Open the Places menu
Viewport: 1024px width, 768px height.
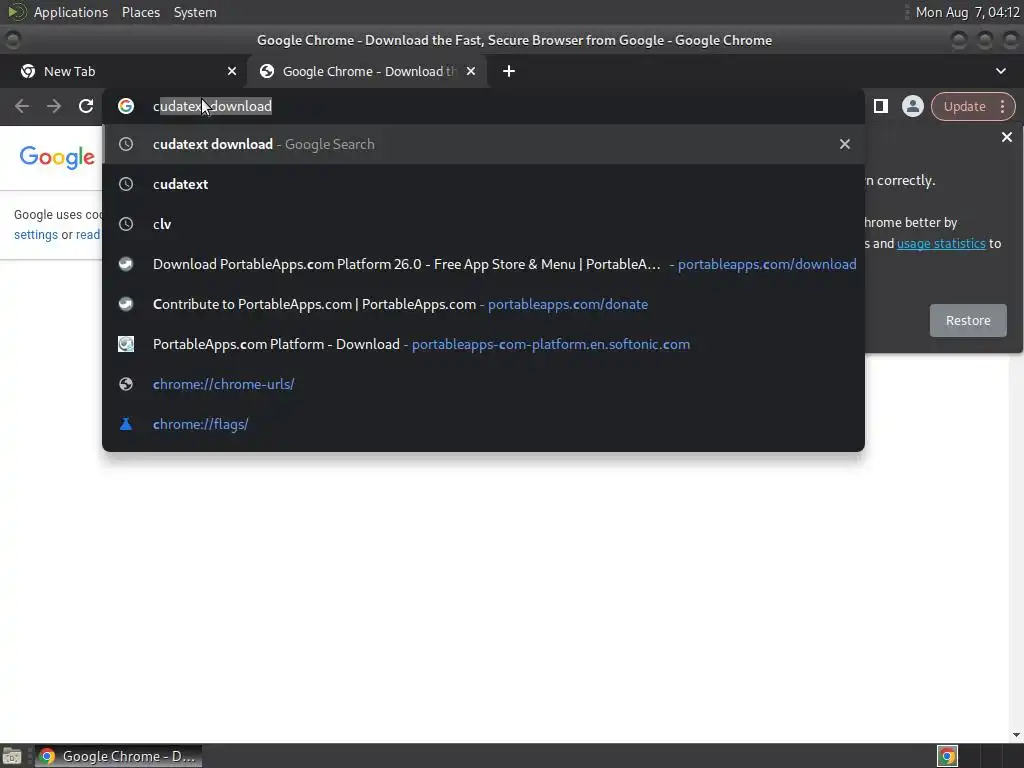[140, 12]
